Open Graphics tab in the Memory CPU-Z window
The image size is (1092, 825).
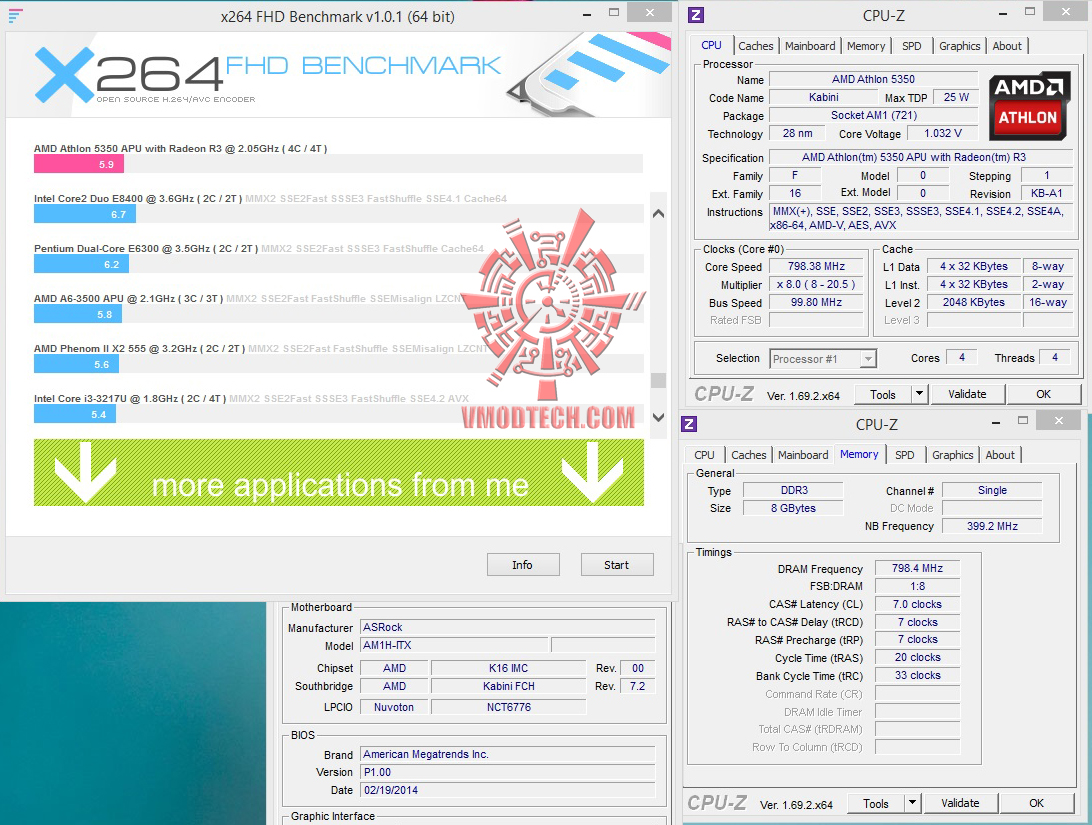coord(952,455)
